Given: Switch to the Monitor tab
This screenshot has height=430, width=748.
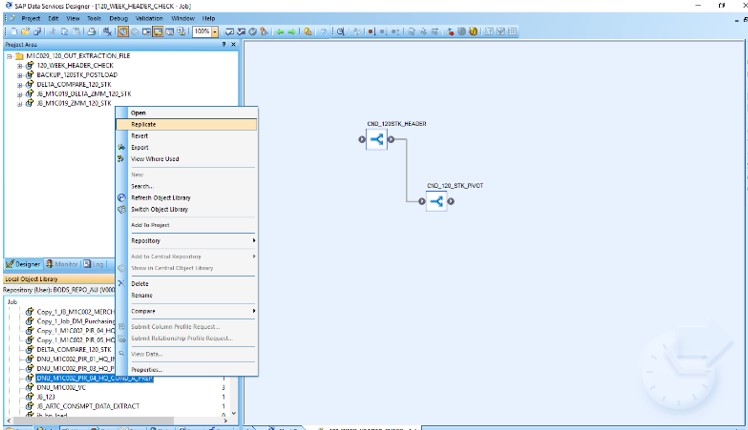Looking at the screenshot, I should 62,264.
